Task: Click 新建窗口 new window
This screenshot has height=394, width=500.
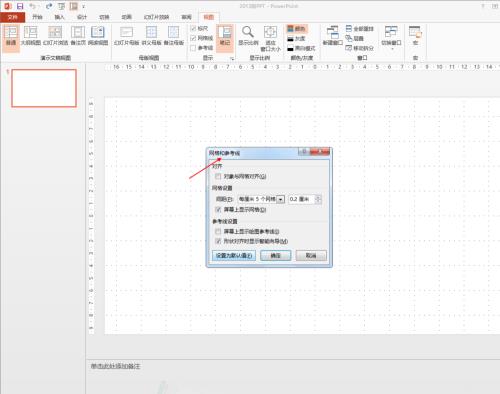Action: coord(332,36)
